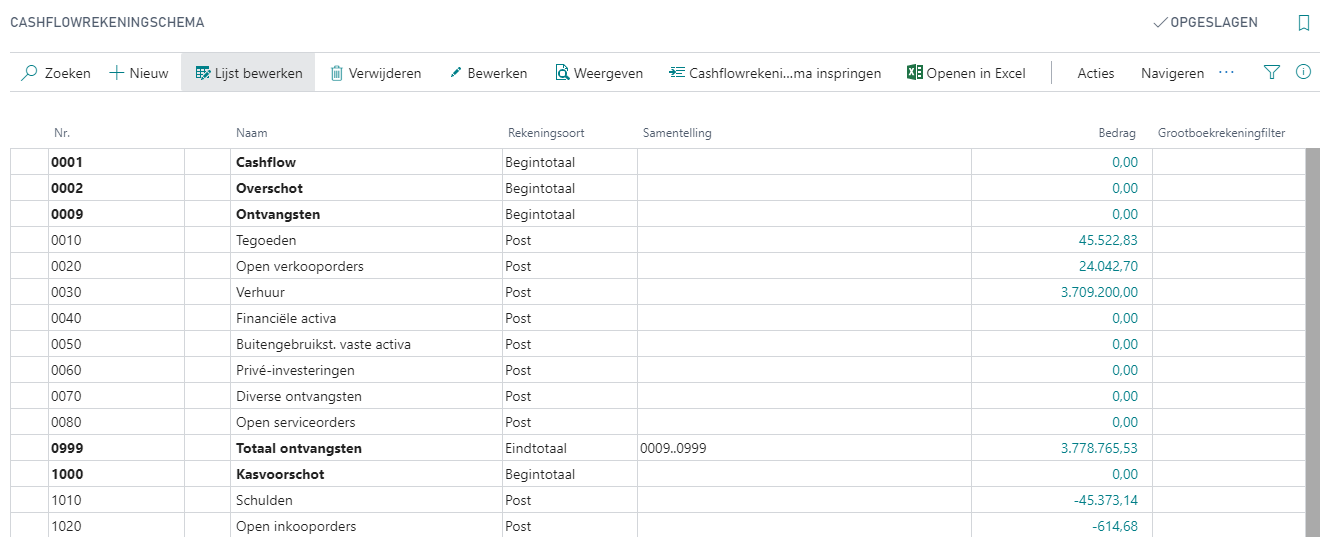Sort by the Bedrag column header
Screen dimensions: 1332x537
click(1118, 133)
